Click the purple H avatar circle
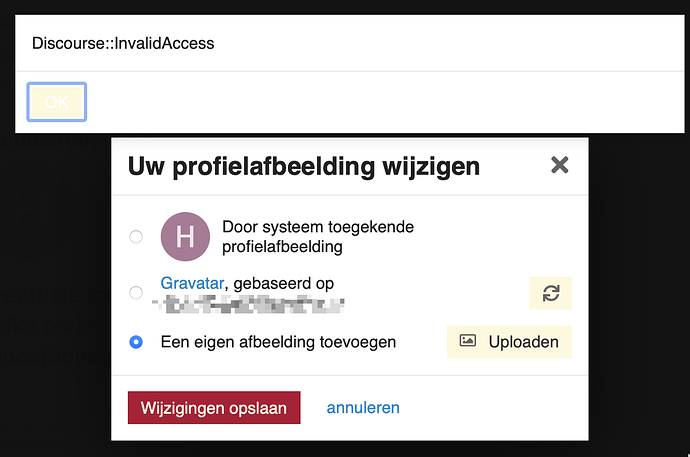The width and height of the screenshot is (690, 457). (185, 237)
